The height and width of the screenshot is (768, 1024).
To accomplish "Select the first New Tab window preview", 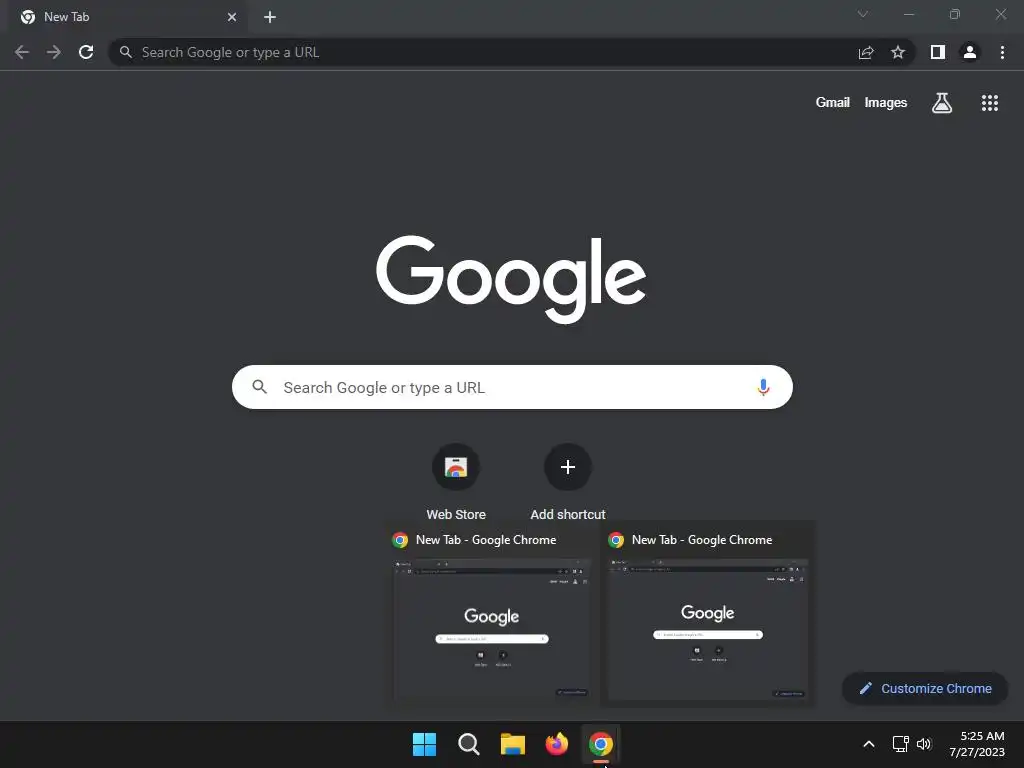I will click(x=492, y=615).
